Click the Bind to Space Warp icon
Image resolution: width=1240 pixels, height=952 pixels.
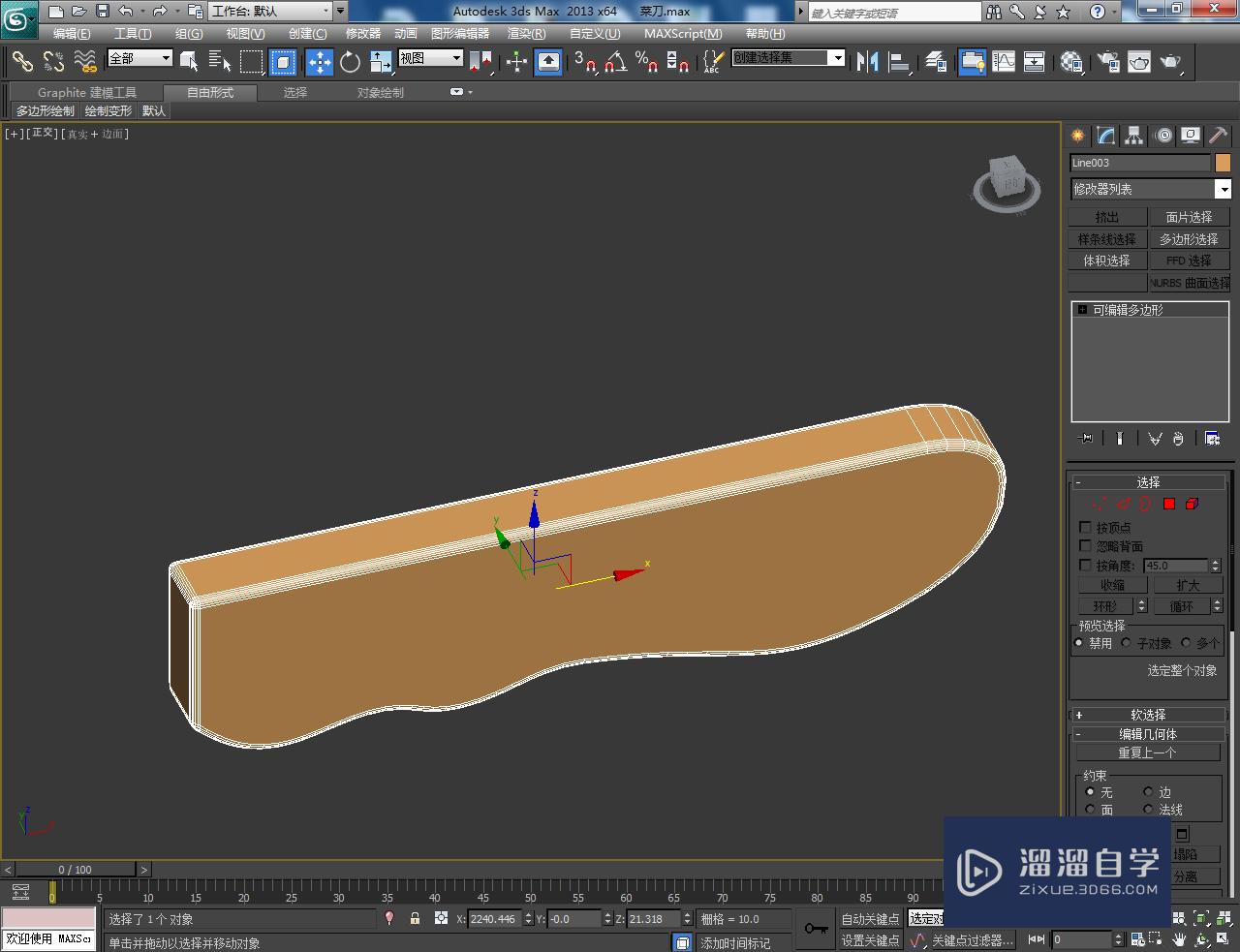85,62
